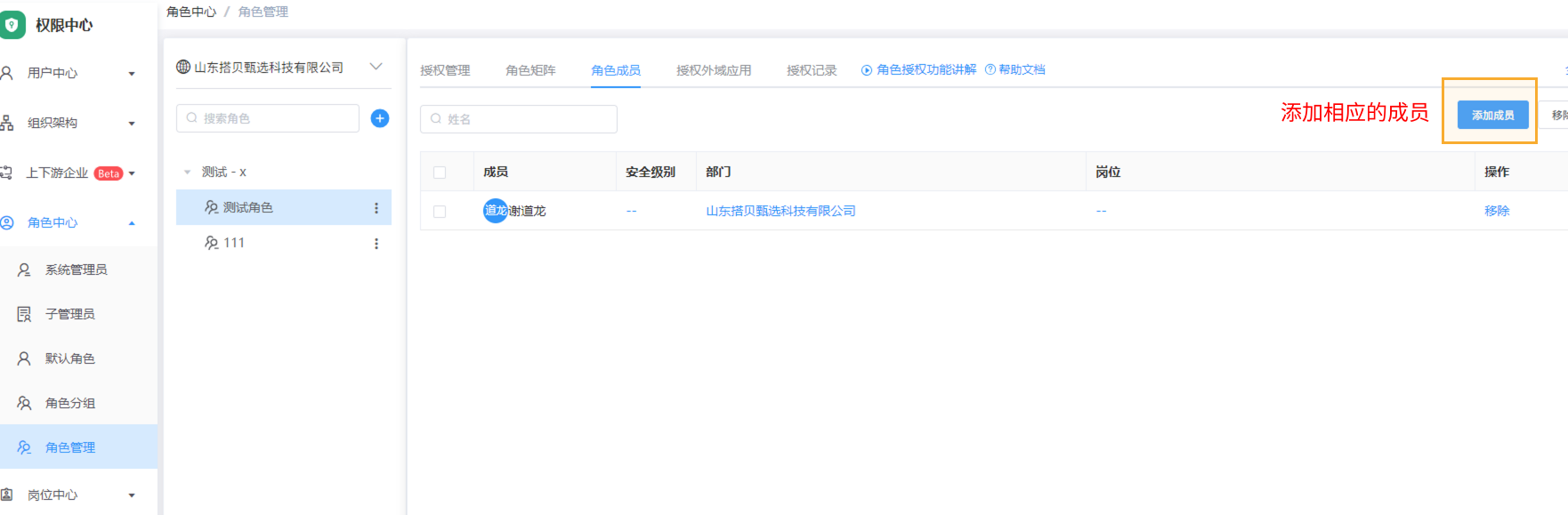Viewport: 1568px width, 515px height.
Task: Click the green shield 权限中心 logo
Action: (11, 25)
